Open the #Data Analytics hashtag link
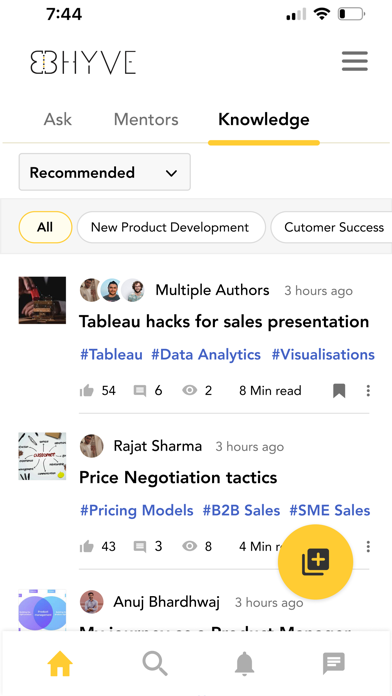The width and height of the screenshot is (392, 696). point(206,355)
